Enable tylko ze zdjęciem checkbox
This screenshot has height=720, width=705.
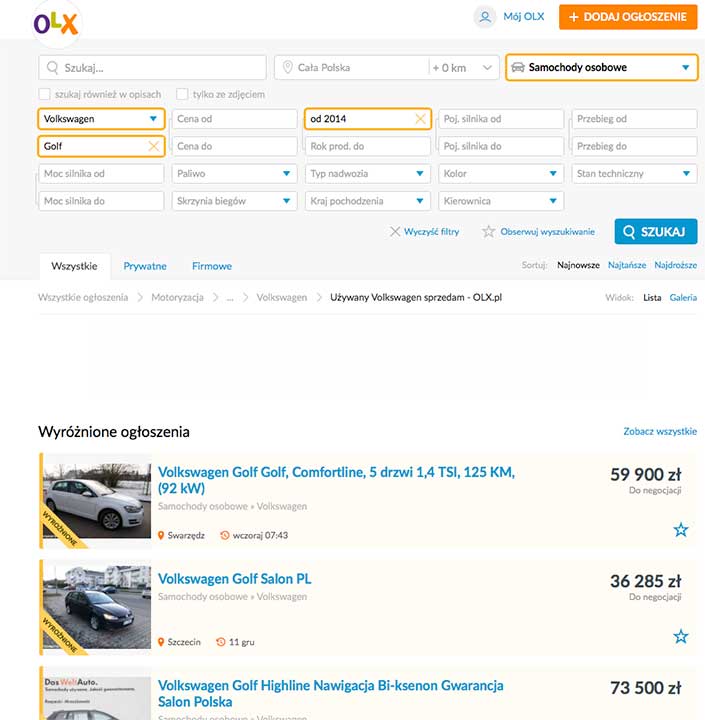[182, 94]
